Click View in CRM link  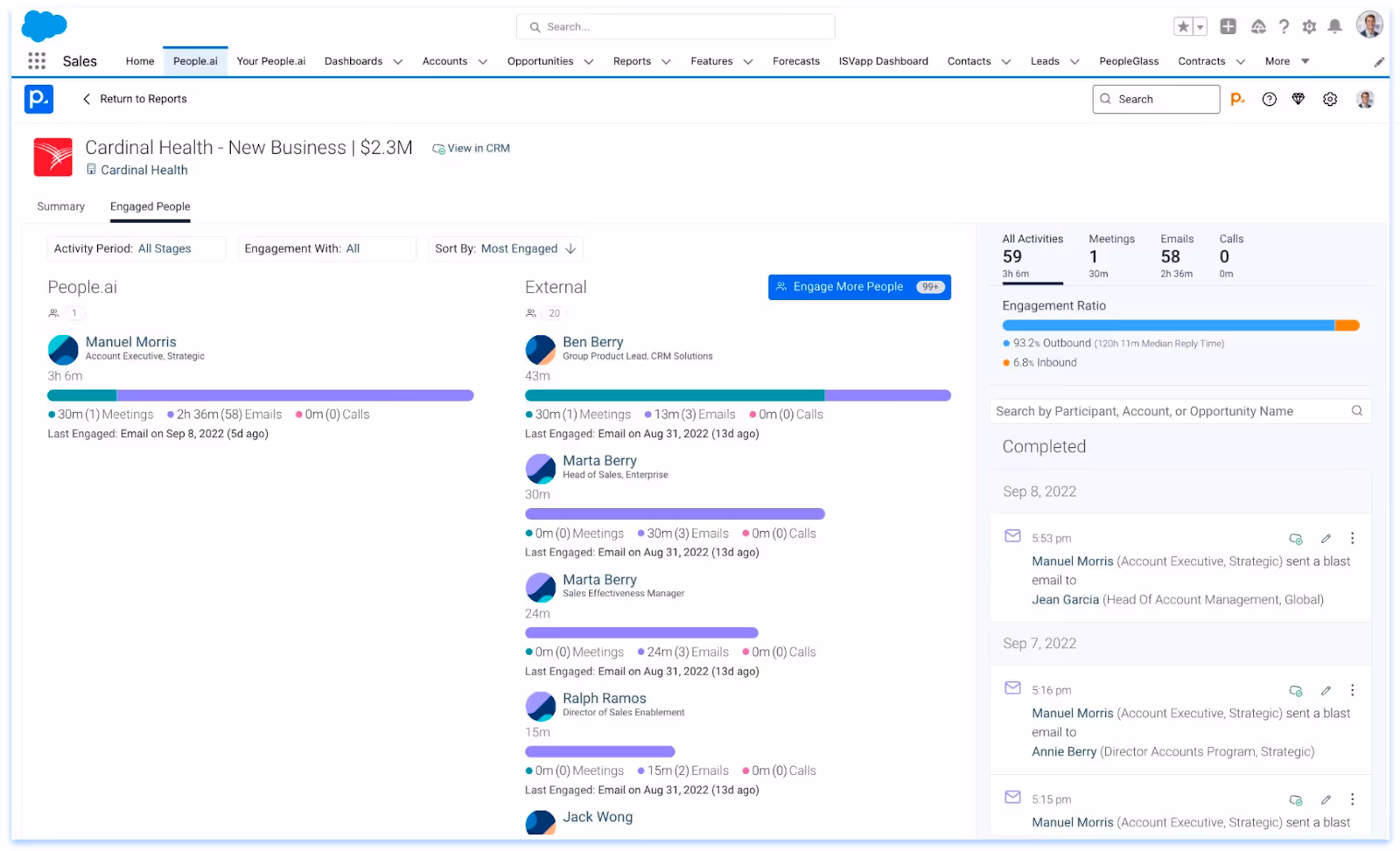click(x=471, y=149)
